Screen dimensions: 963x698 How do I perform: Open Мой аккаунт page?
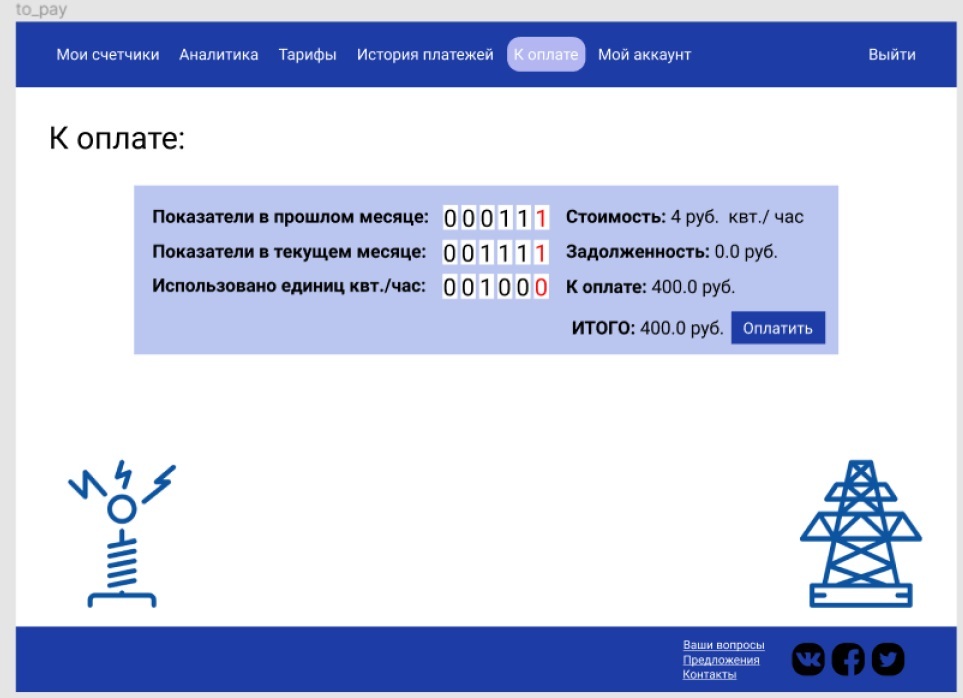coord(644,55)
